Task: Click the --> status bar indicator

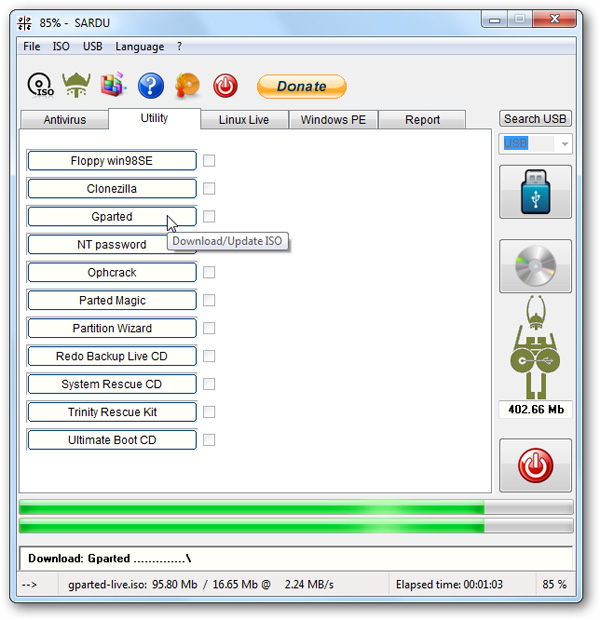Action: pos(29,584)
